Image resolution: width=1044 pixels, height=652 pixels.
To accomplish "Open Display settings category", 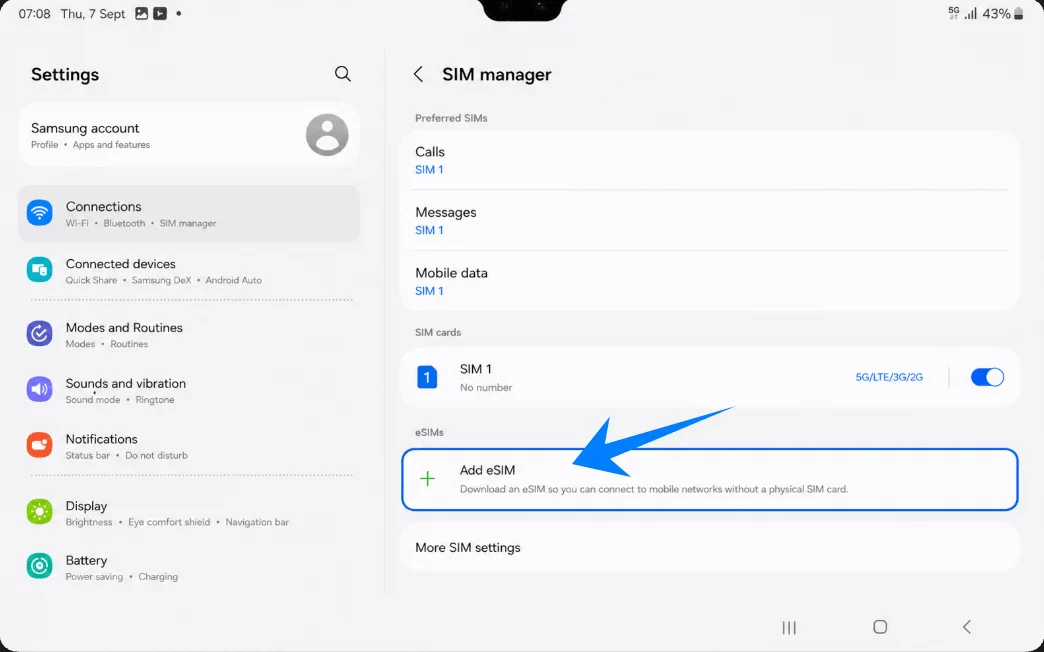I will (189, 513).
